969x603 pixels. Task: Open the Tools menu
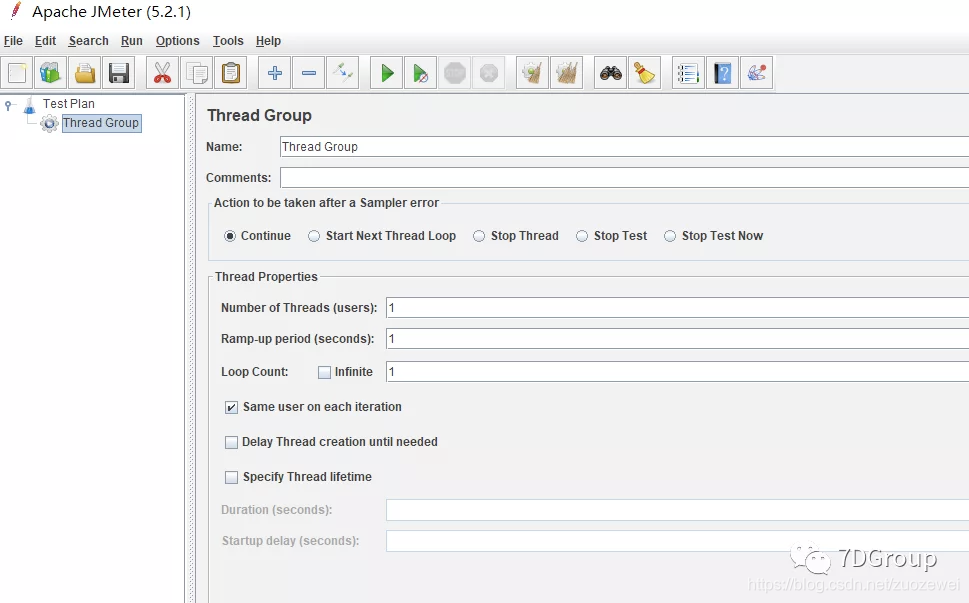[228, 41]
